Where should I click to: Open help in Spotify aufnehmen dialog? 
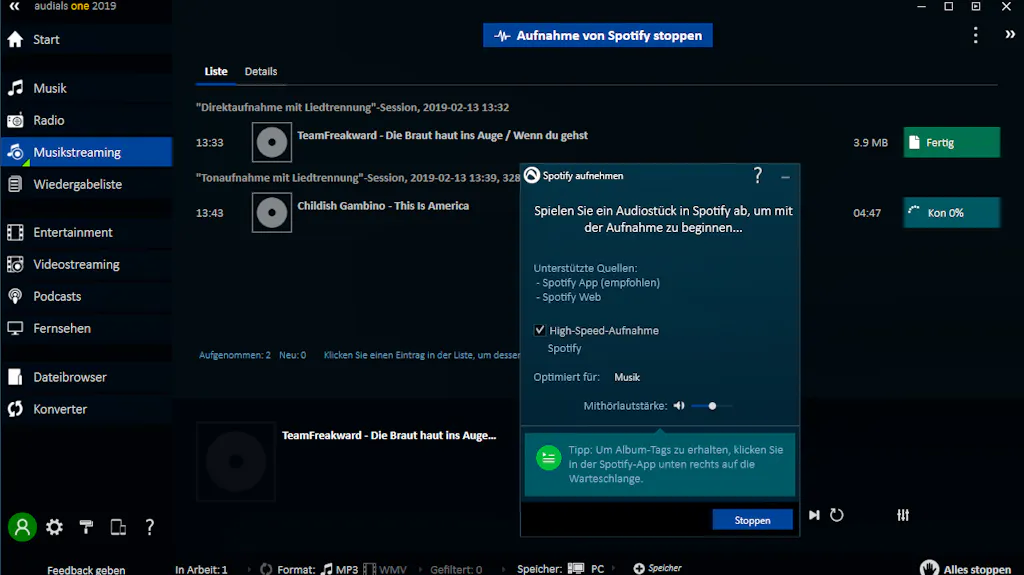pyautogui.click(x=758, y=175)
